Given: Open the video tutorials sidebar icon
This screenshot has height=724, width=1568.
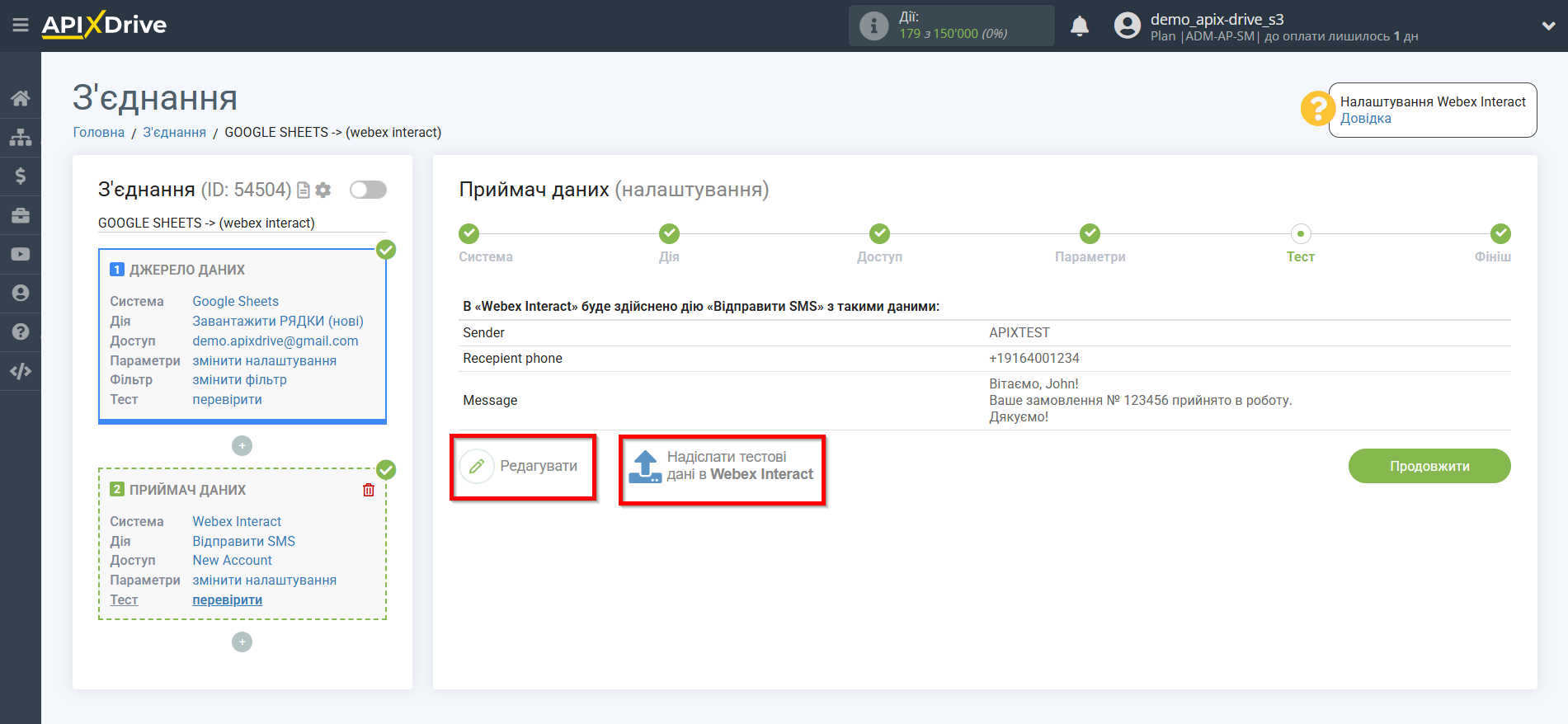Looking at the screenshot, I should [x=21, y=254].
